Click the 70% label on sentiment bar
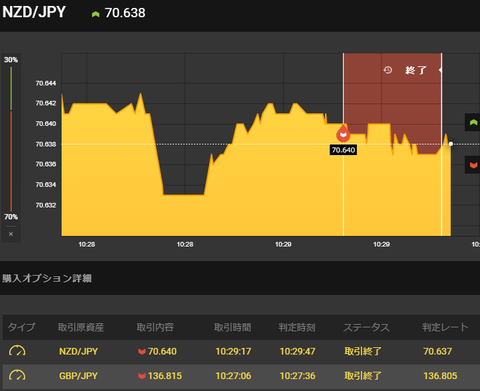 coord(11,217)
